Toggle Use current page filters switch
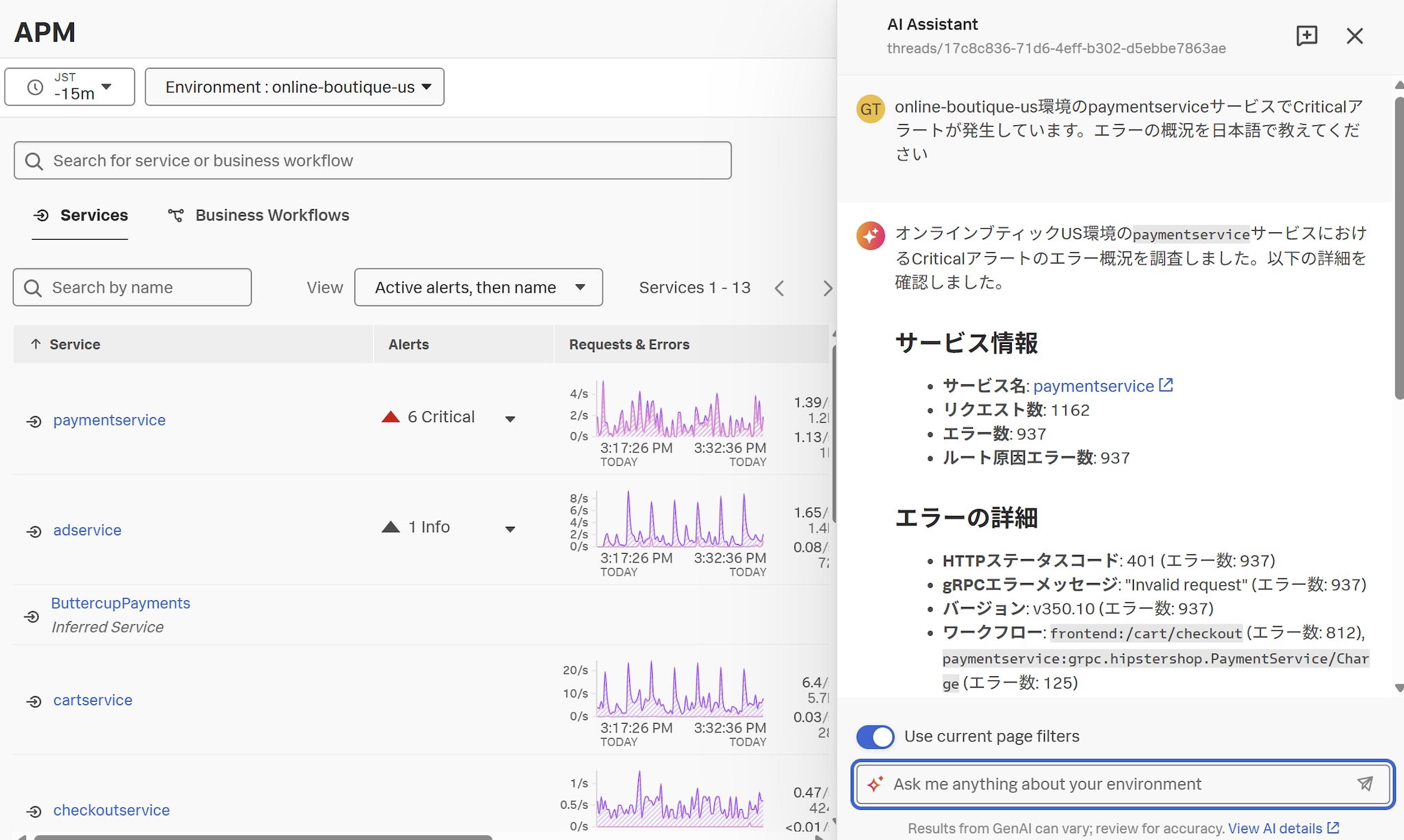The image size is (1404, 840). tap(875, 737)
